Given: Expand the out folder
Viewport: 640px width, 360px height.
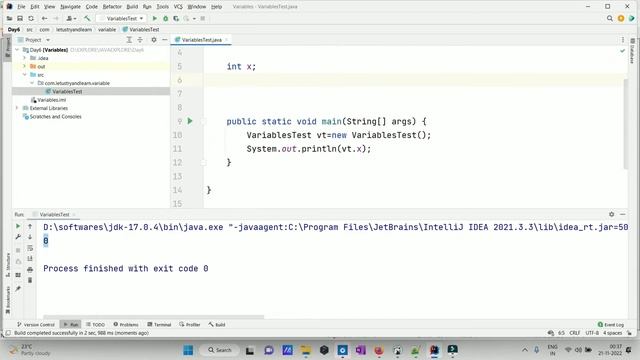Looking at the screenshot, I should point(24,66).
